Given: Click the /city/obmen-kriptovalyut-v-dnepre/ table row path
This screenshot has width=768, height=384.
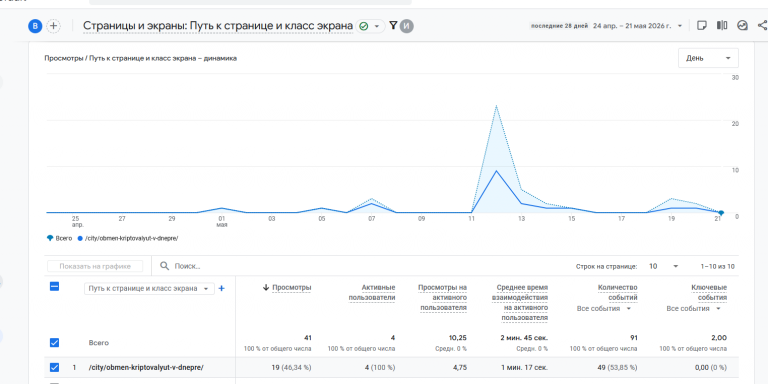Looking at the screenshot, I should [146, 367].
